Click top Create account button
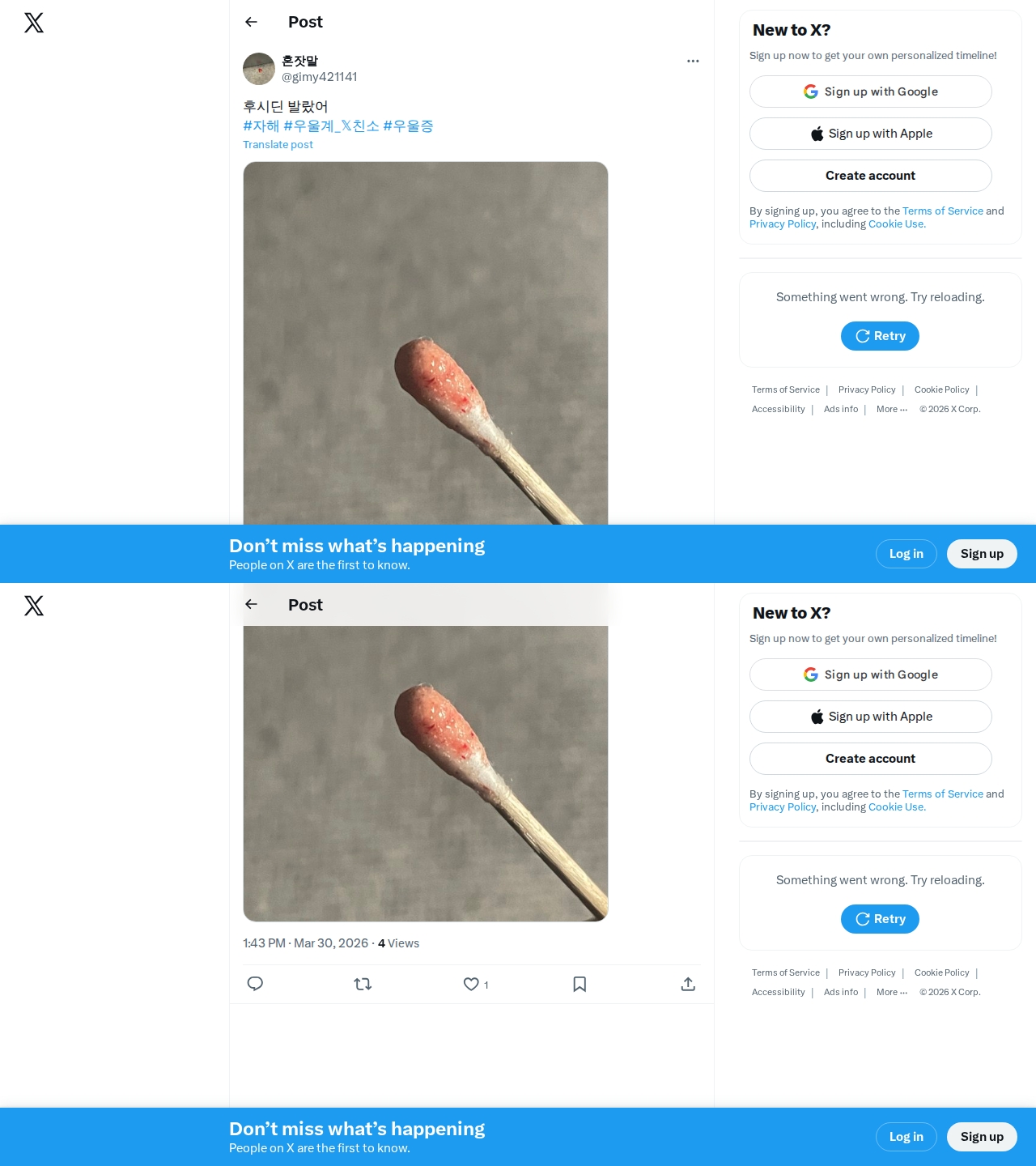Screen dimensions: 1036x1166 coord(871,176)
